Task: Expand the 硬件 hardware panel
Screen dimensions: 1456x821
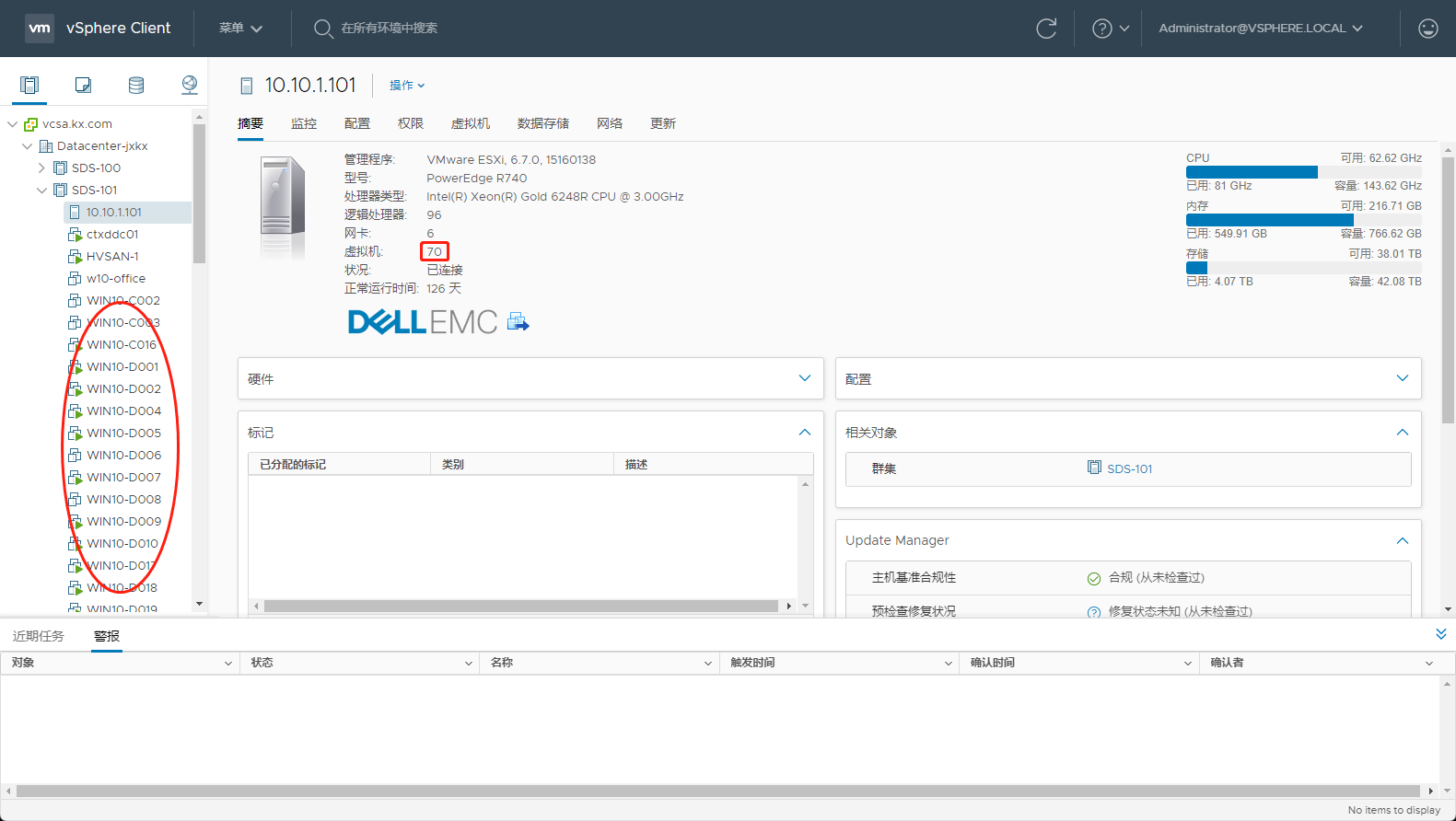Action: (804, 378)
